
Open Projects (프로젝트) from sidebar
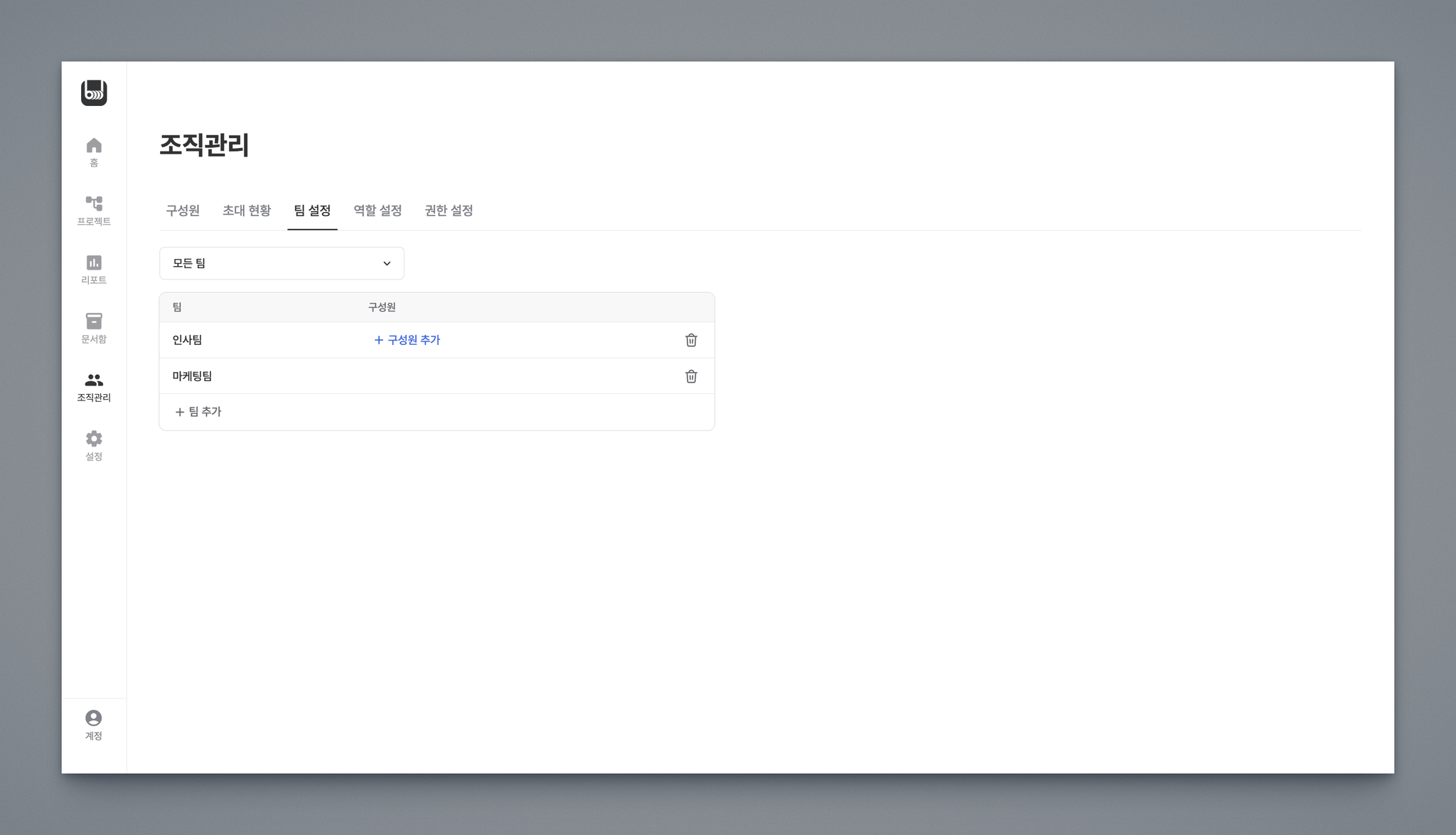[x=94, y=211]
